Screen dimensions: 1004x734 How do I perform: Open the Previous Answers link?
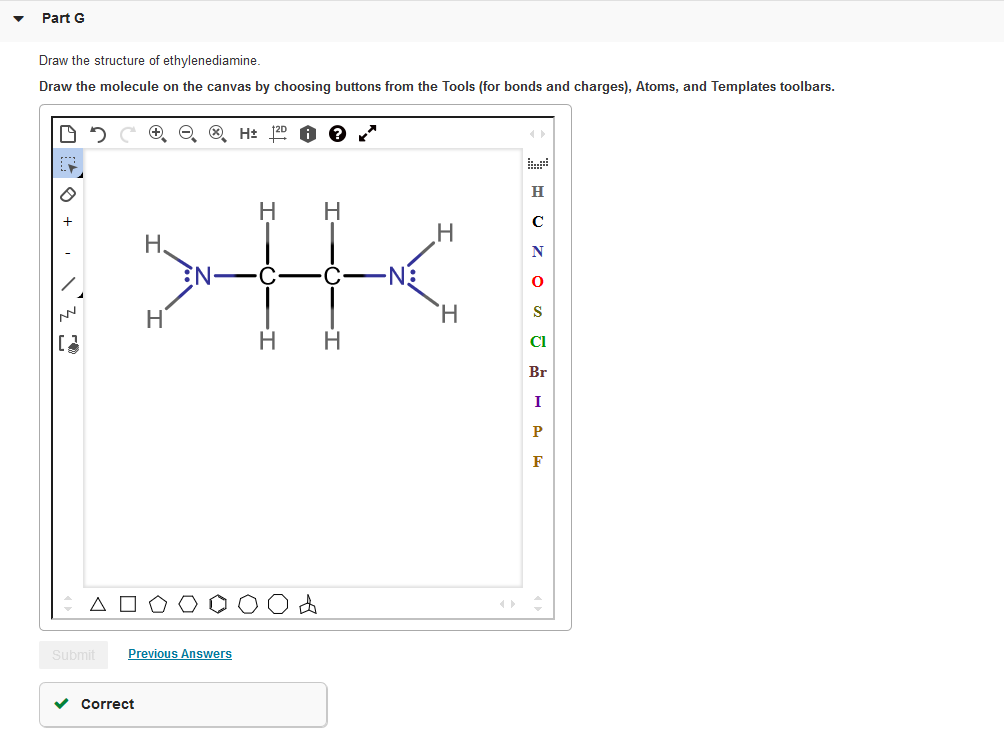tap(180, 653)
